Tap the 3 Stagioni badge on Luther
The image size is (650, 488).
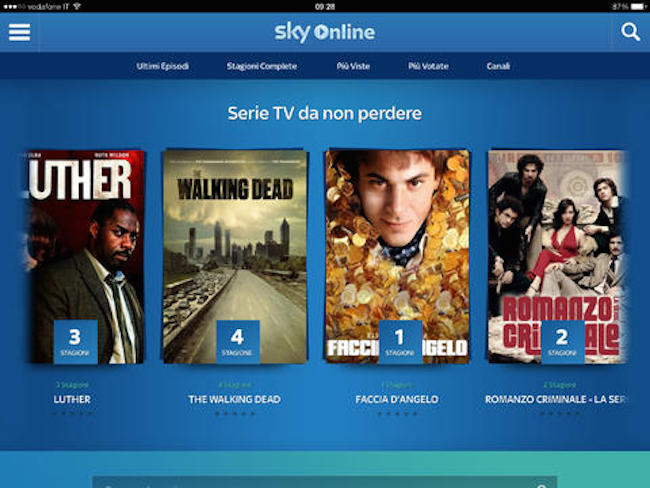point(75,342)
